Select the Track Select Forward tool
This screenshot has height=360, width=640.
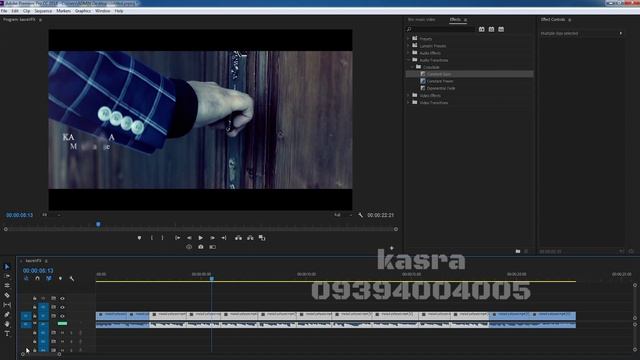(x=7, y=276)
